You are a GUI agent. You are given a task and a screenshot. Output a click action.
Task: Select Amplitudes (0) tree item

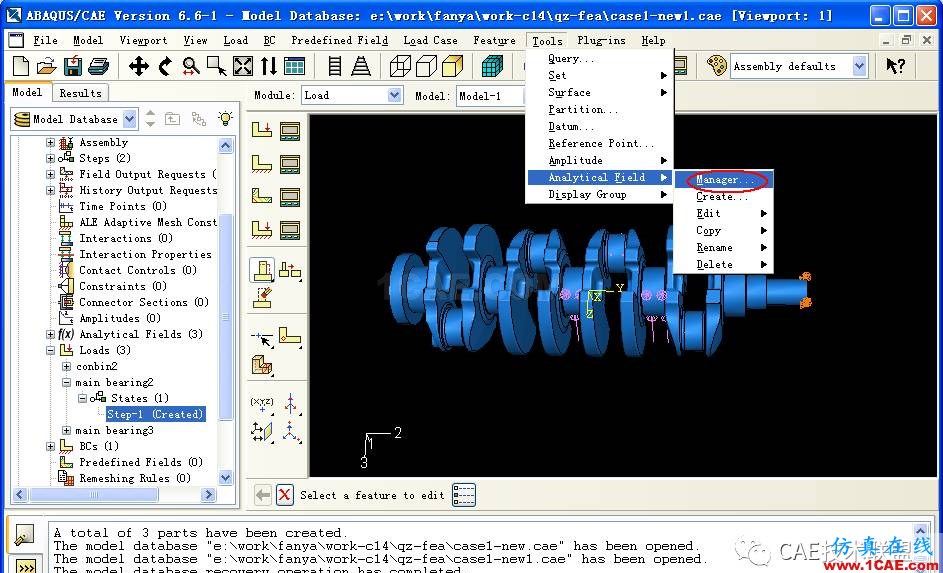tap(120, 318)
